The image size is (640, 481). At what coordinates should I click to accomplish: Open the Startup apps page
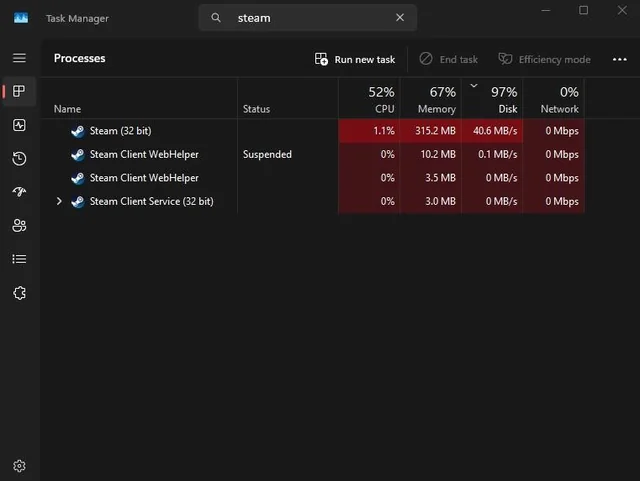point(19,192)
